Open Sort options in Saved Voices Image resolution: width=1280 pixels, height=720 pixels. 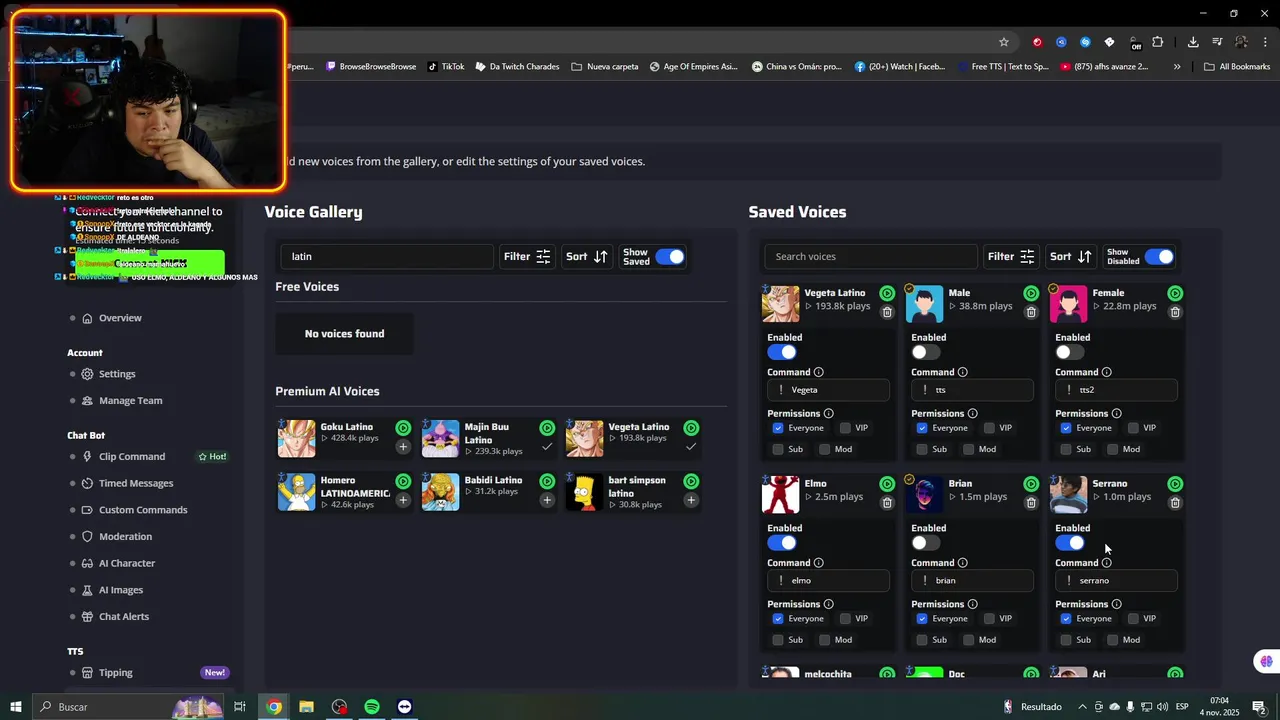coord(1071,257)
